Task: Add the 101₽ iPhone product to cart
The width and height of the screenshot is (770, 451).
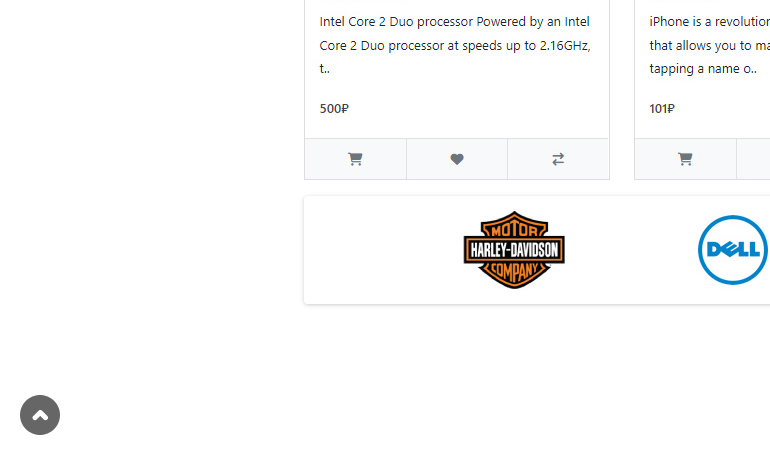Action: 685,159
